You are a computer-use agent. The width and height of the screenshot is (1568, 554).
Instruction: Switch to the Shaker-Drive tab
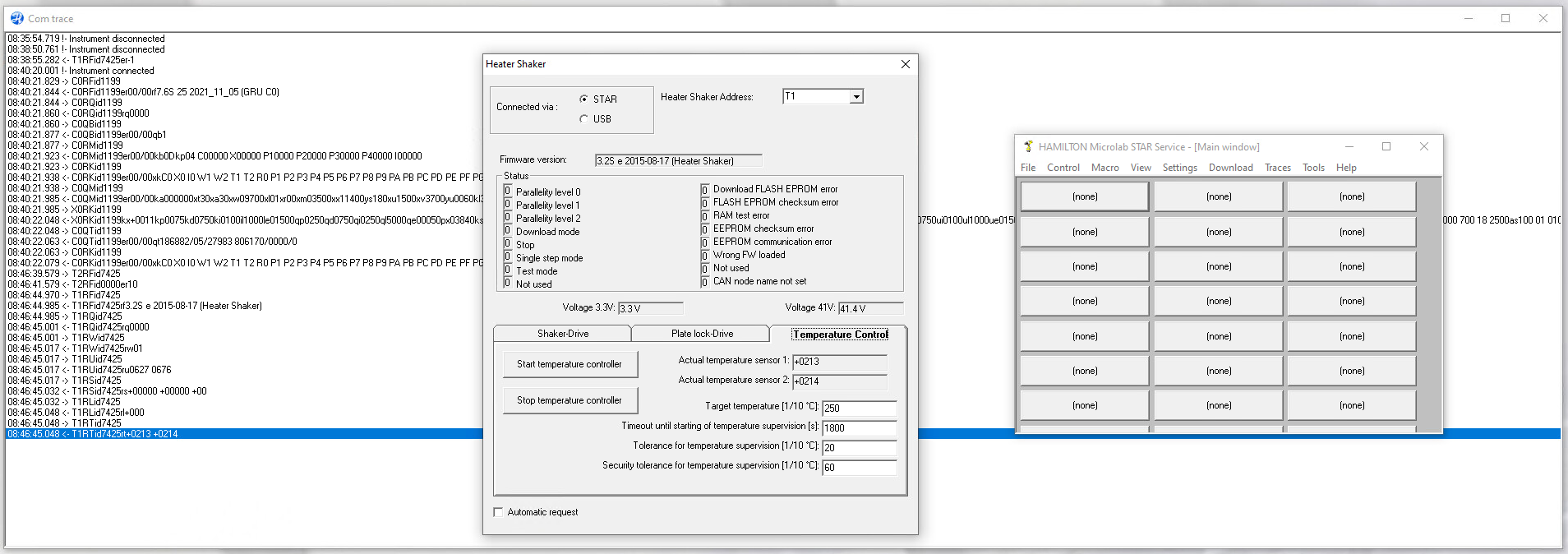coord(562,334)
